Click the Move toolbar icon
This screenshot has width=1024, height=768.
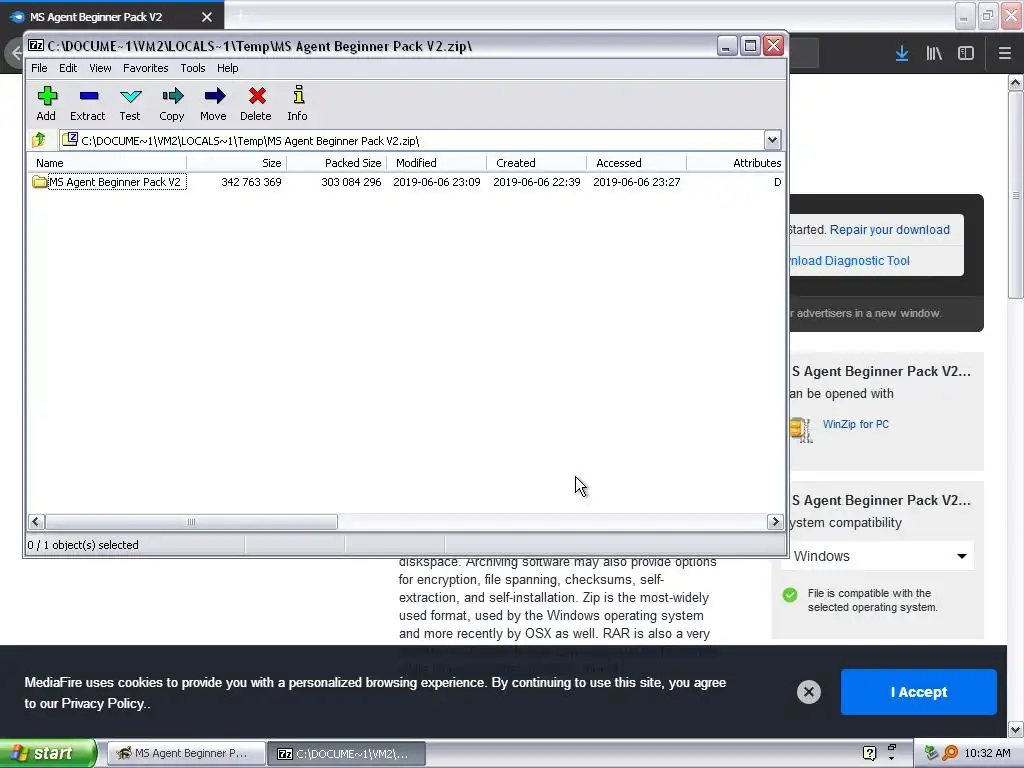point(214,96)
